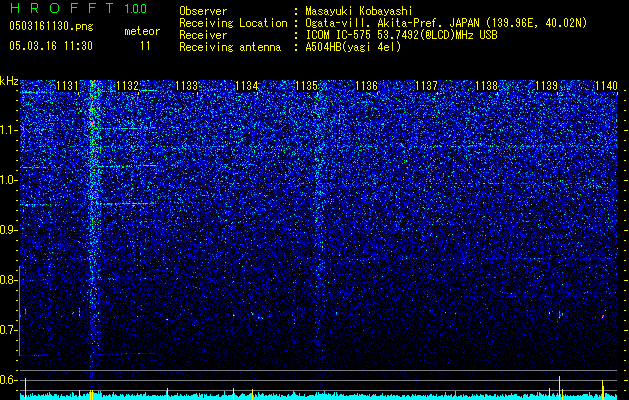This screenshot has height=400, width=629.
Task: Click the 1139 time marker
Action: 547,86
